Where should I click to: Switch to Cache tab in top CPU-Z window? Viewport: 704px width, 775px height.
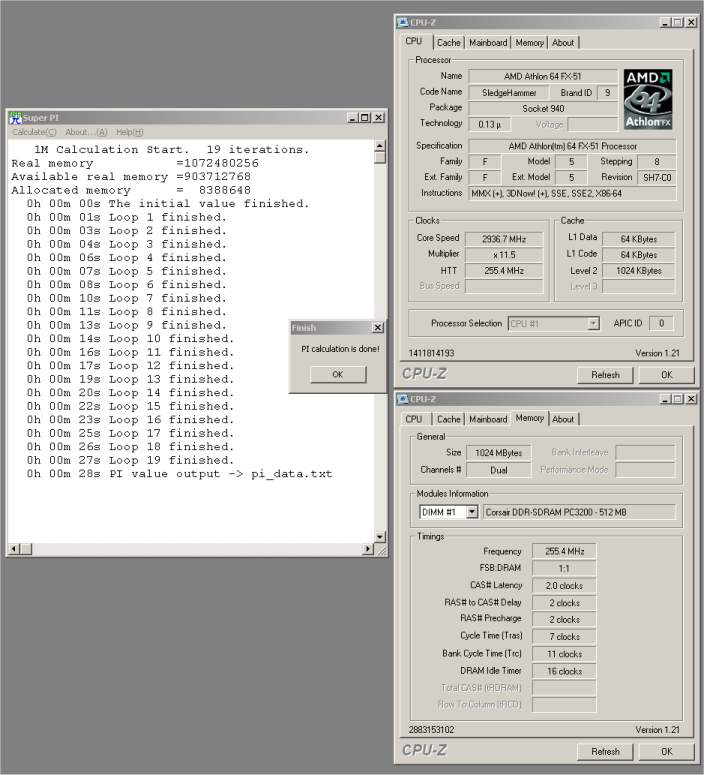pyautogui.click(x=448, y=43)
